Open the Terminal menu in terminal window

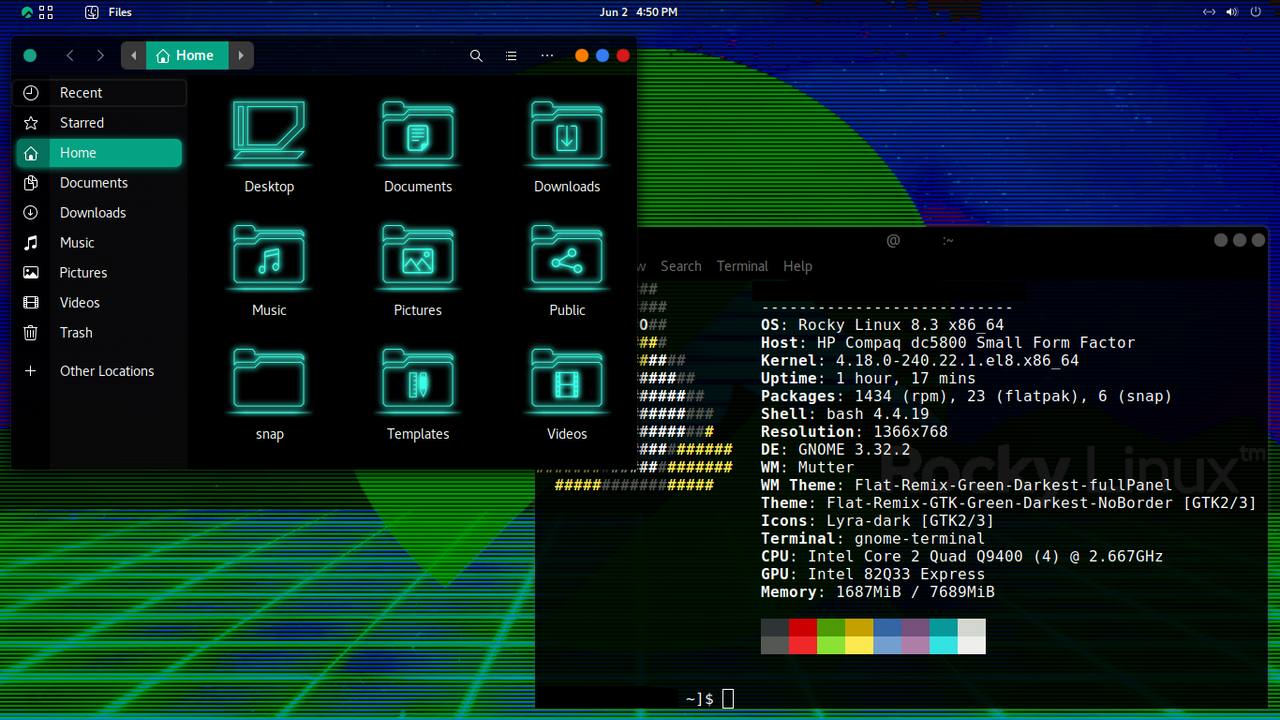pyautogui.click(x=742, y=266)
